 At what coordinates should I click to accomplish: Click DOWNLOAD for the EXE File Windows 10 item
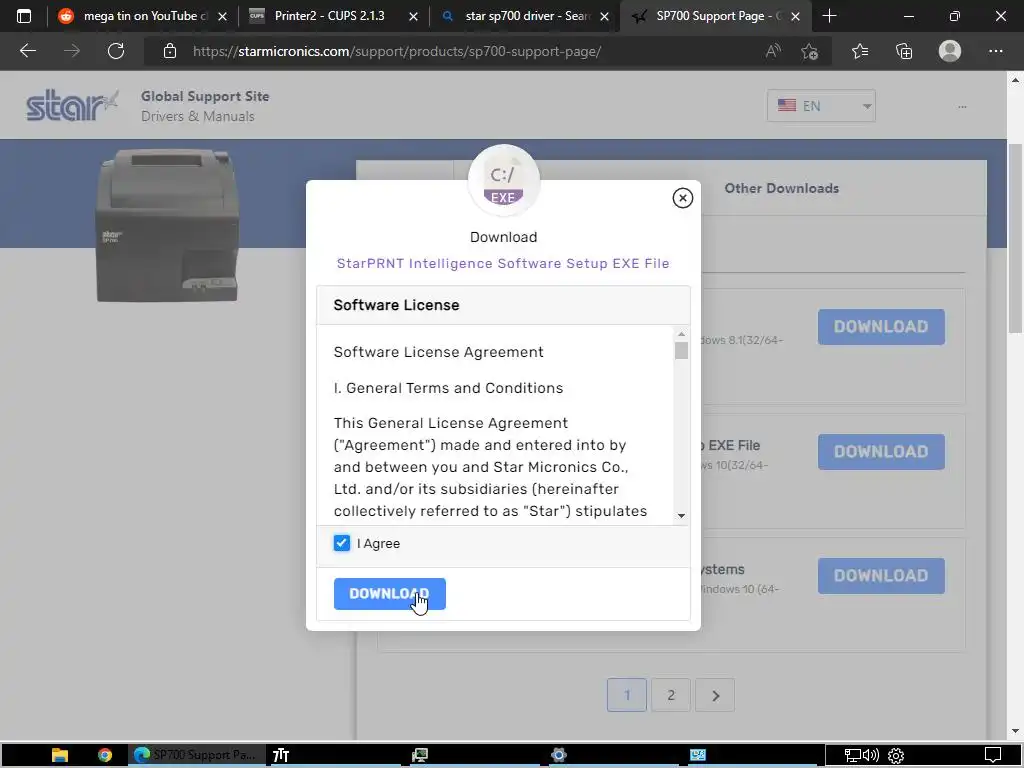(x=881, y=451)
